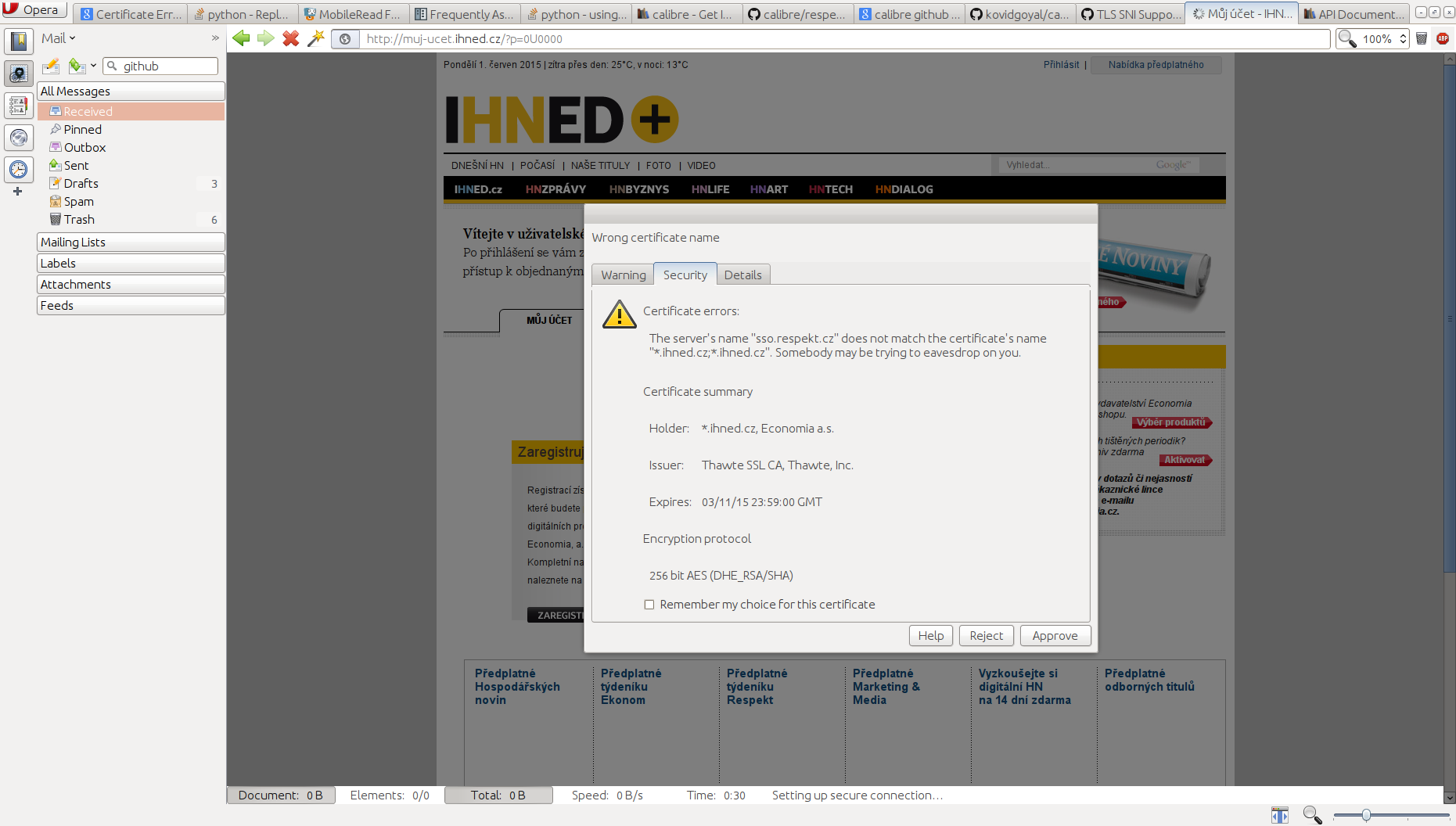Enable Remember my choice for this certificate

[x=649, y=605]
